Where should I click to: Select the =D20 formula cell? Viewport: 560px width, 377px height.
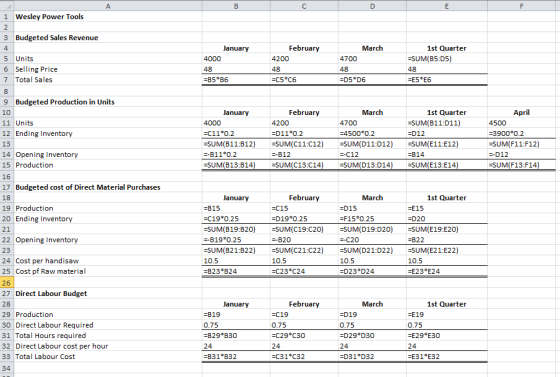click(446, 219)
